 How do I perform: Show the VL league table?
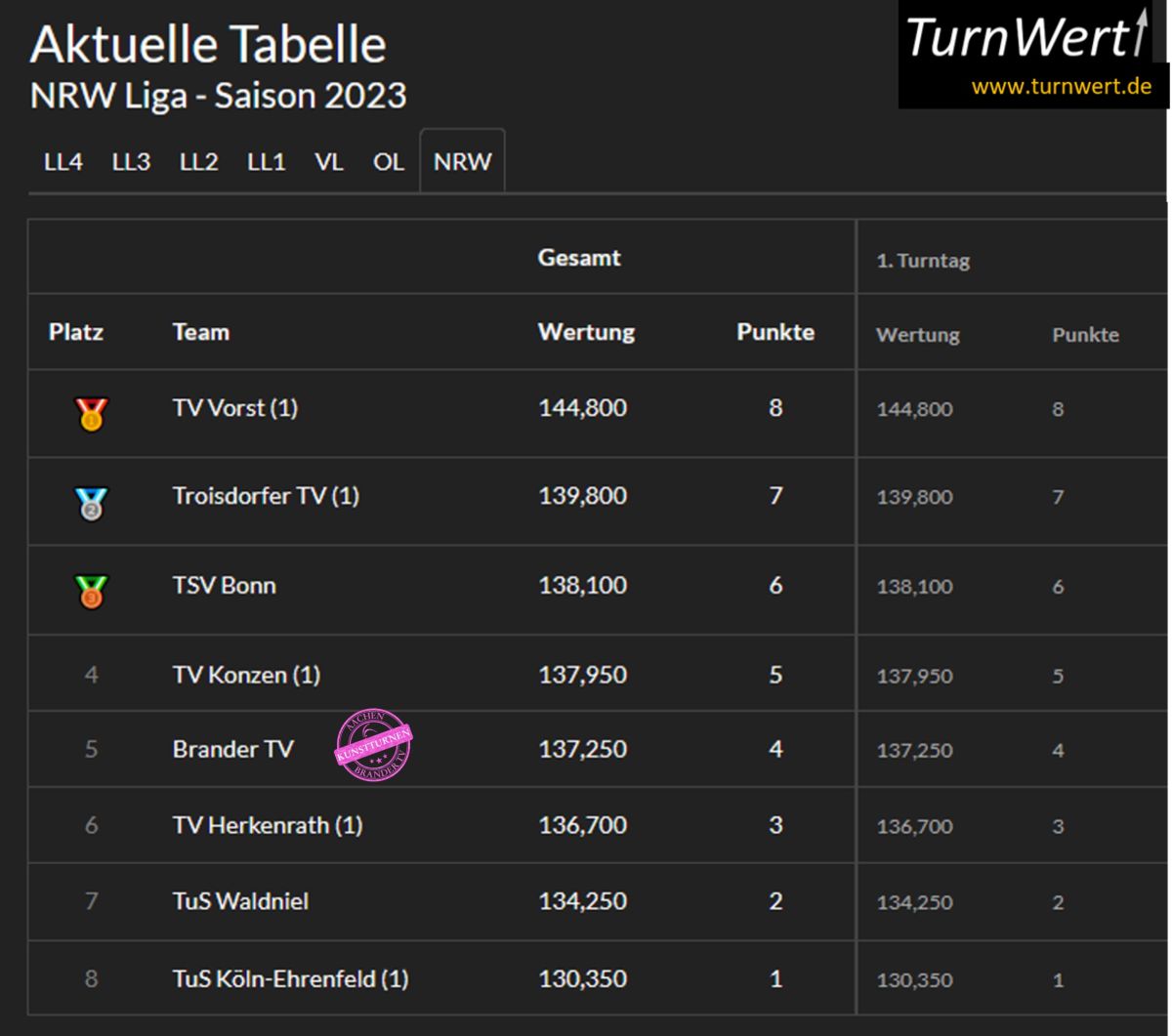click(328, 162)
